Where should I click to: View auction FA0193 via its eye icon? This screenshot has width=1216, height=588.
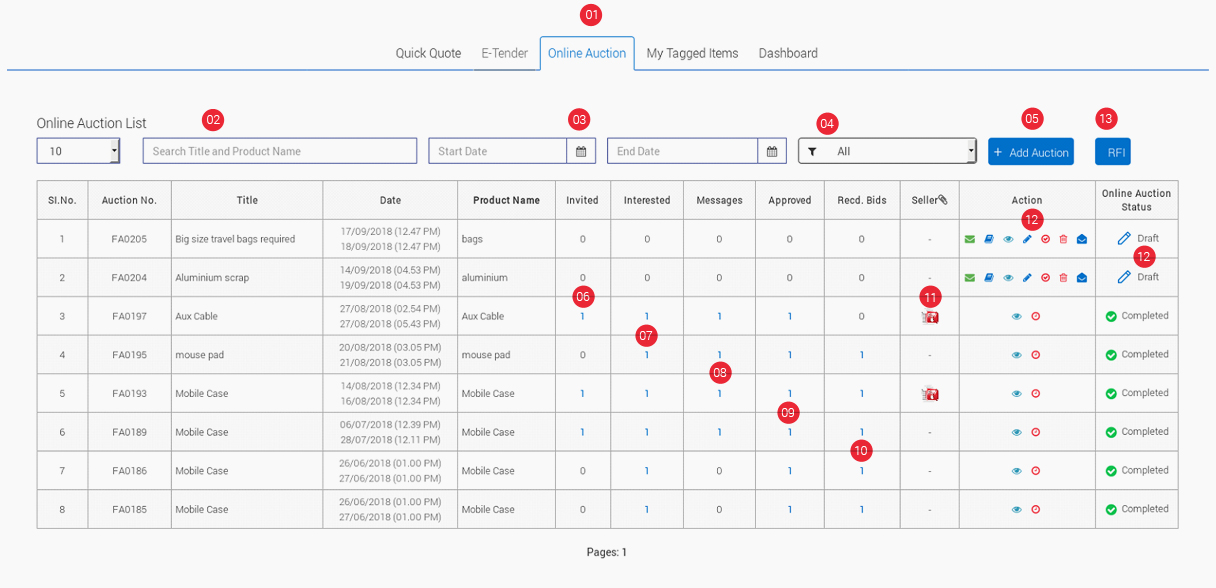tap(1017, 394)
